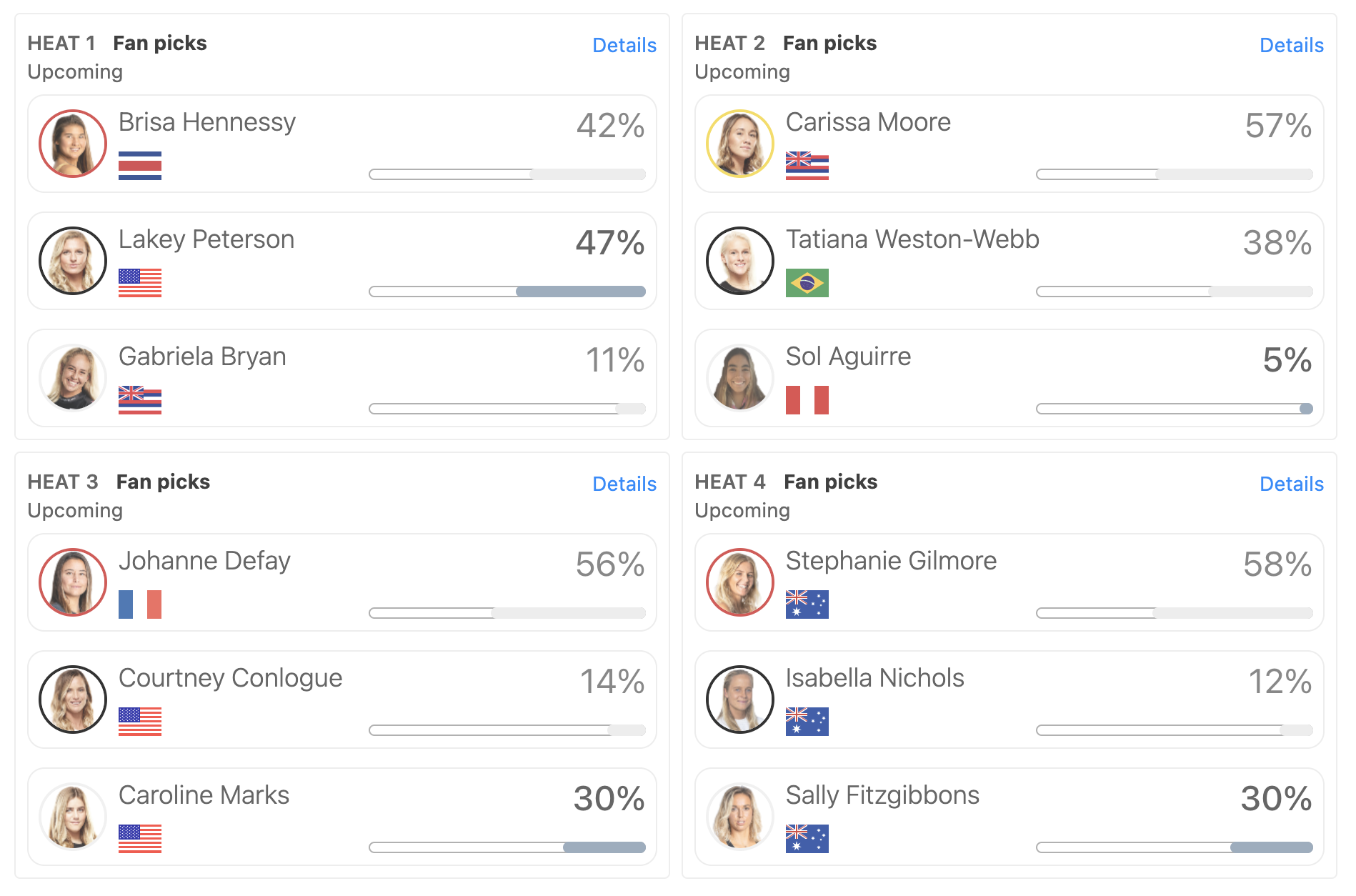The width and height of the screenshot is (1356, 896).
Task: Click Brisa Hennessy's avatar photo
Action: point(73,144)
